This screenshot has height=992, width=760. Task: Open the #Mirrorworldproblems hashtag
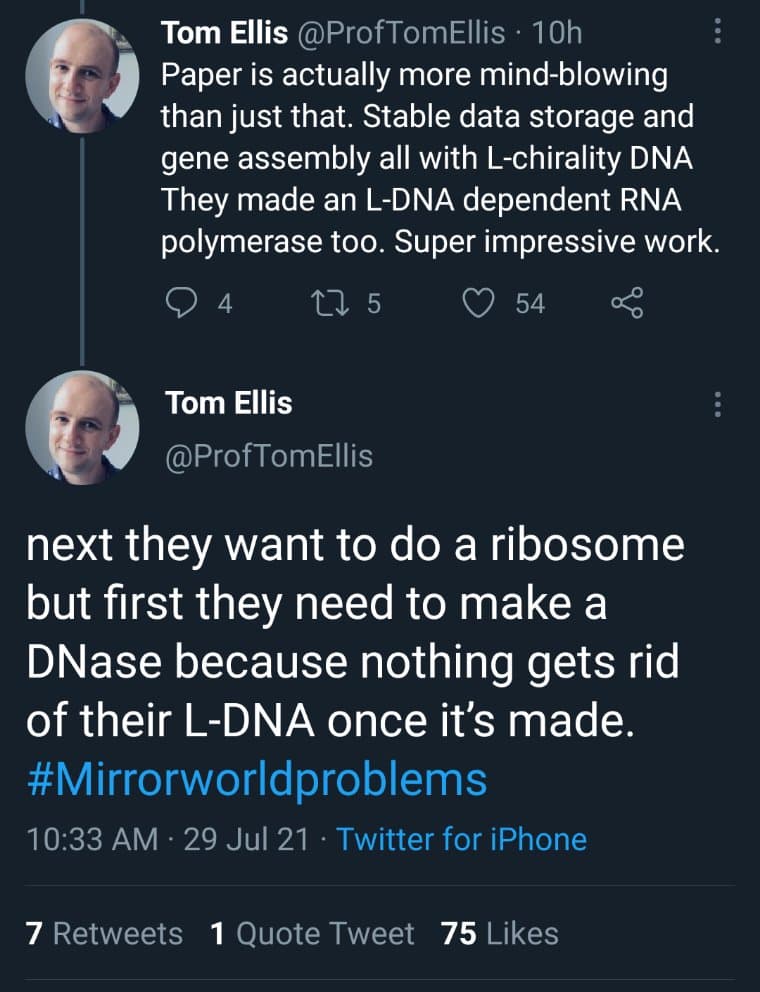[x=256, y=779]
